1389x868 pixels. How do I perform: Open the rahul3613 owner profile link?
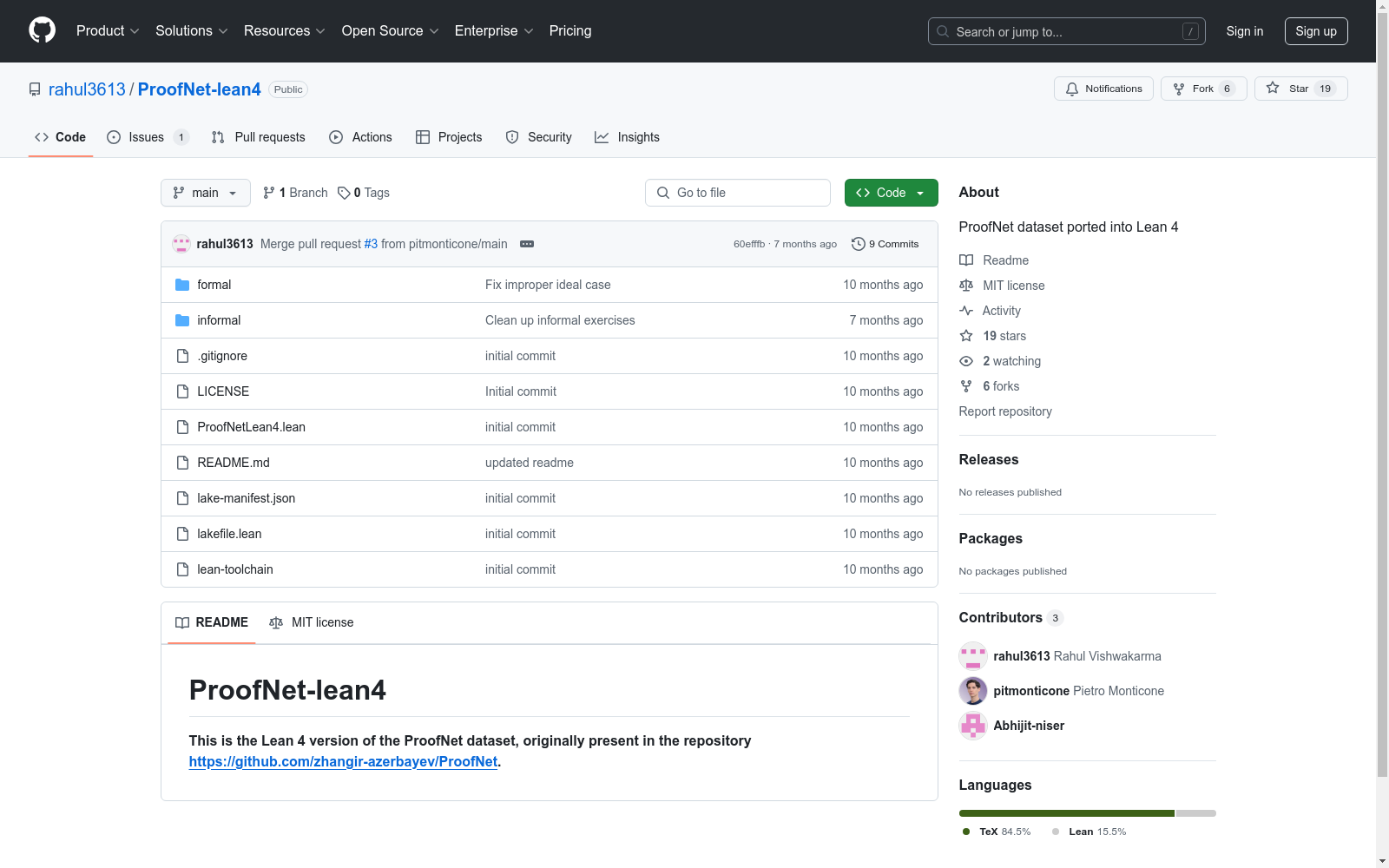[x=87, y=89]
